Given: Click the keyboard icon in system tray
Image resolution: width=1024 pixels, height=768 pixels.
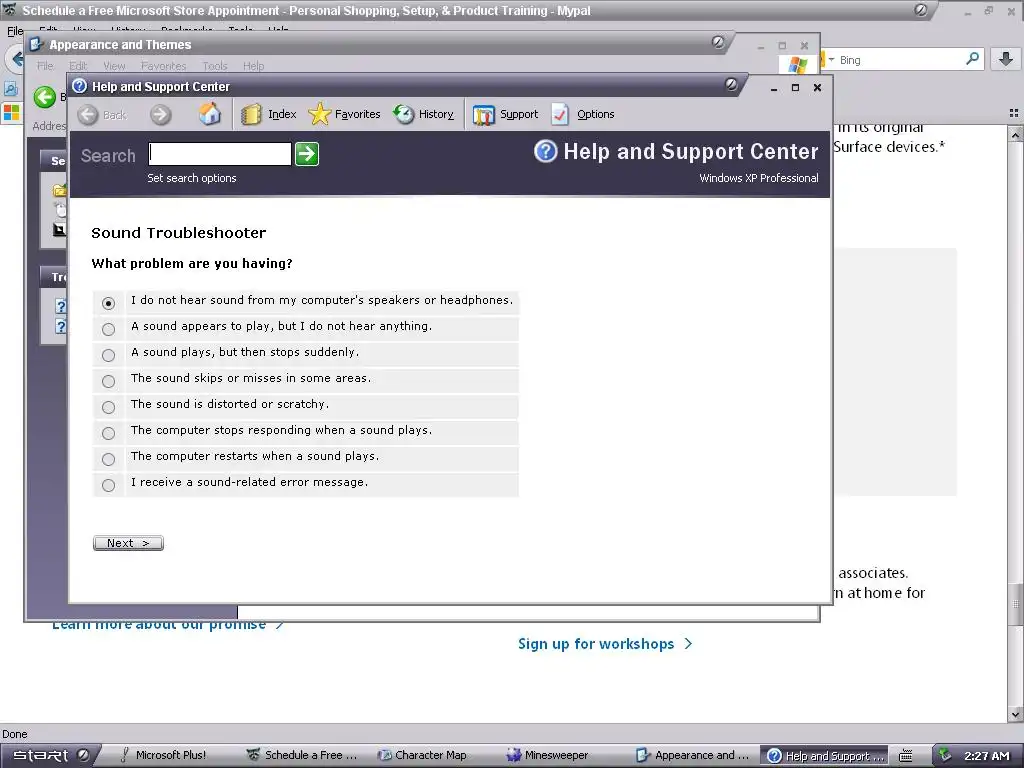Looking at the screenshot, I should click(905, 756).
